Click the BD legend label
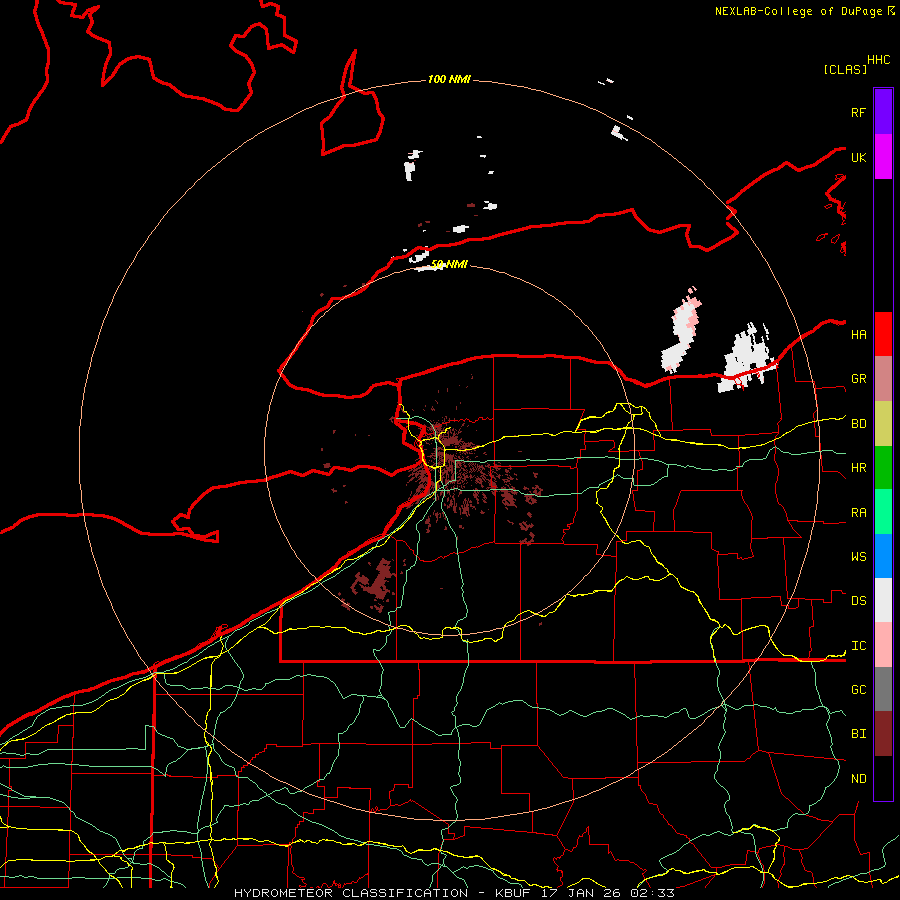This screenshot has width=900, height=900. [x=858, y=424]
